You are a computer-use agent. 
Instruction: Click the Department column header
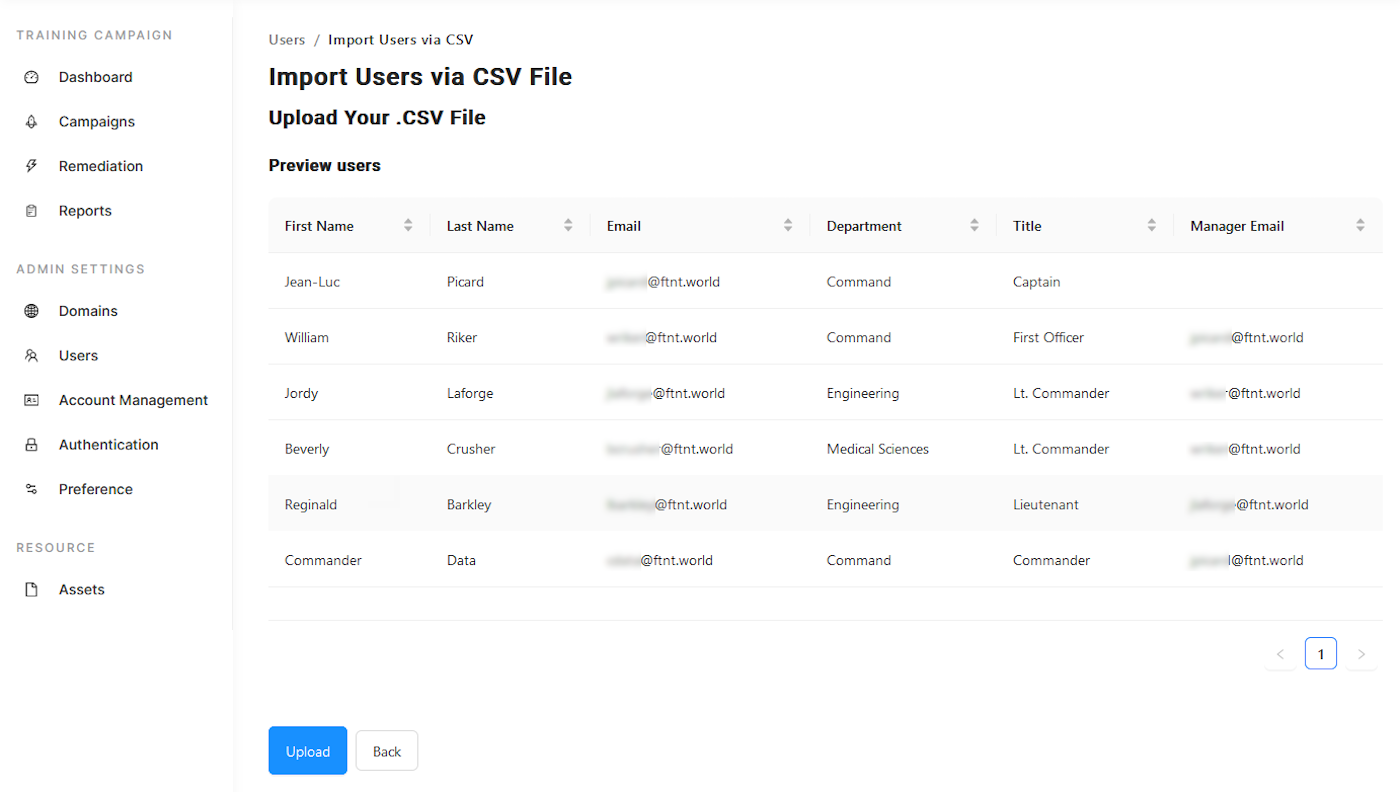(x=903, y=226)
